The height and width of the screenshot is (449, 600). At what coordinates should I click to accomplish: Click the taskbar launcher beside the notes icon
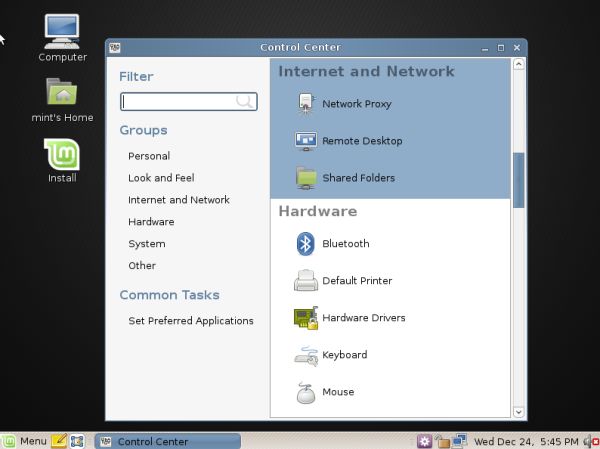pos(77,441)
